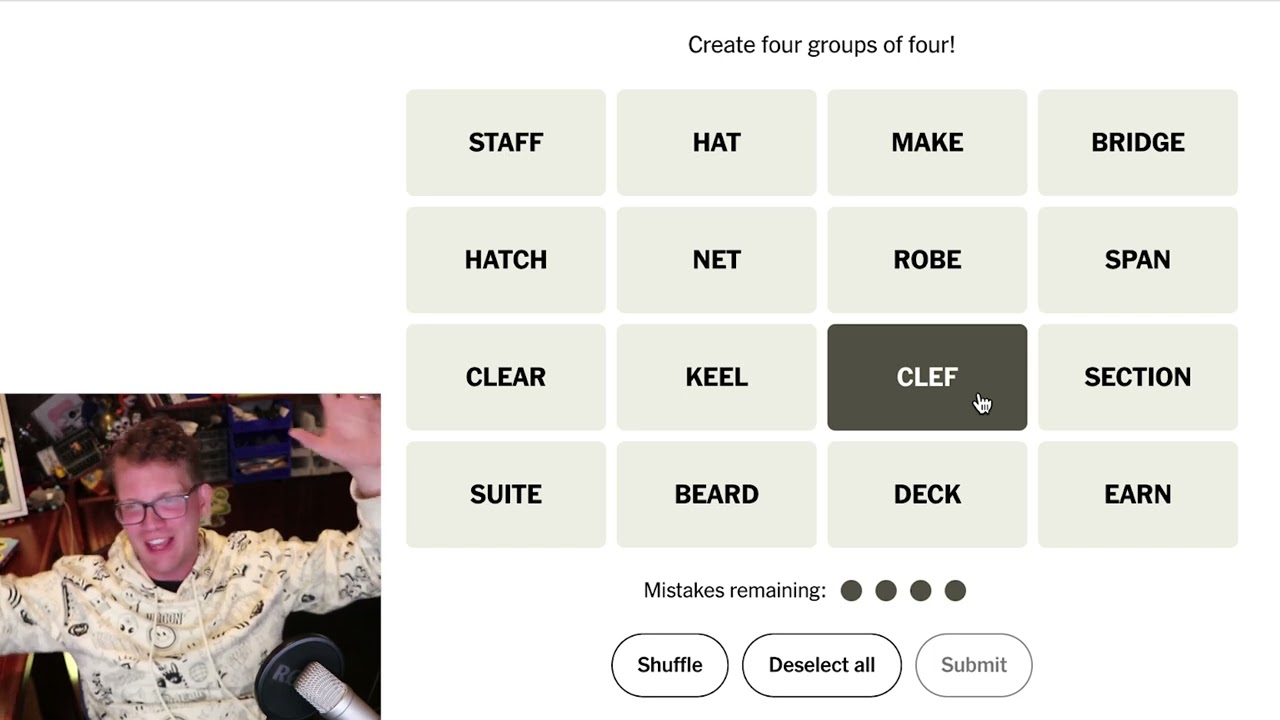Click the streamer webcam overlay
The height and width of the screenshot is (720, 1280).
[190, 556]
